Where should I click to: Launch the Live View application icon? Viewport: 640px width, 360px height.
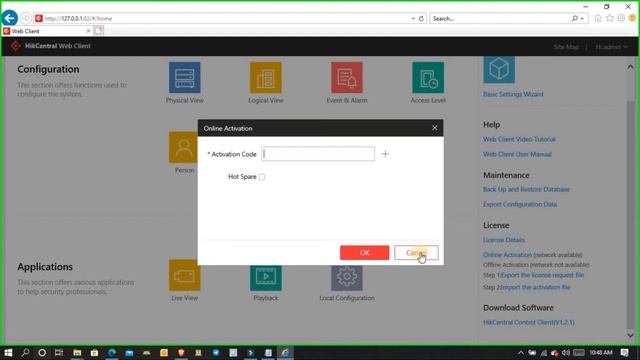pos(184,276)
